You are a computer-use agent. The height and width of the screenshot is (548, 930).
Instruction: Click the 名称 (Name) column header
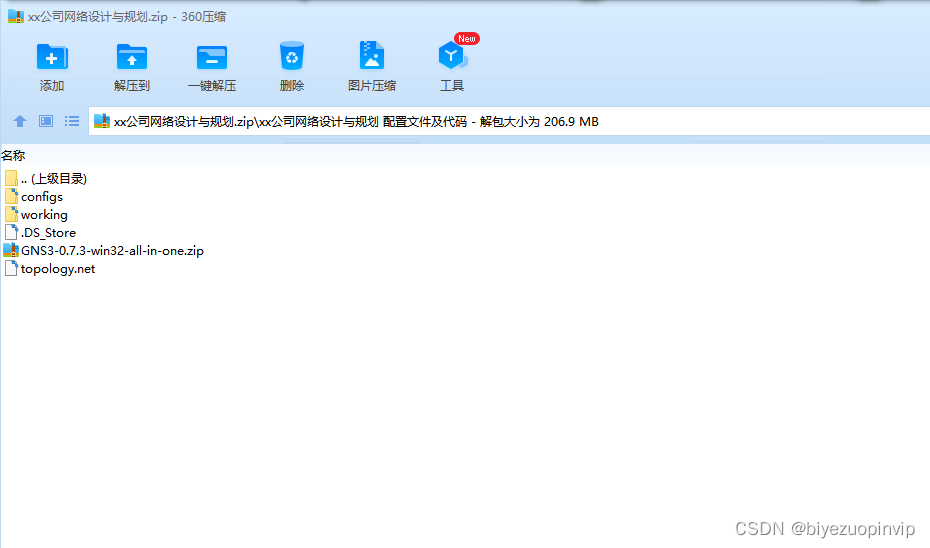pyautogui.click(x=13, y=155)
